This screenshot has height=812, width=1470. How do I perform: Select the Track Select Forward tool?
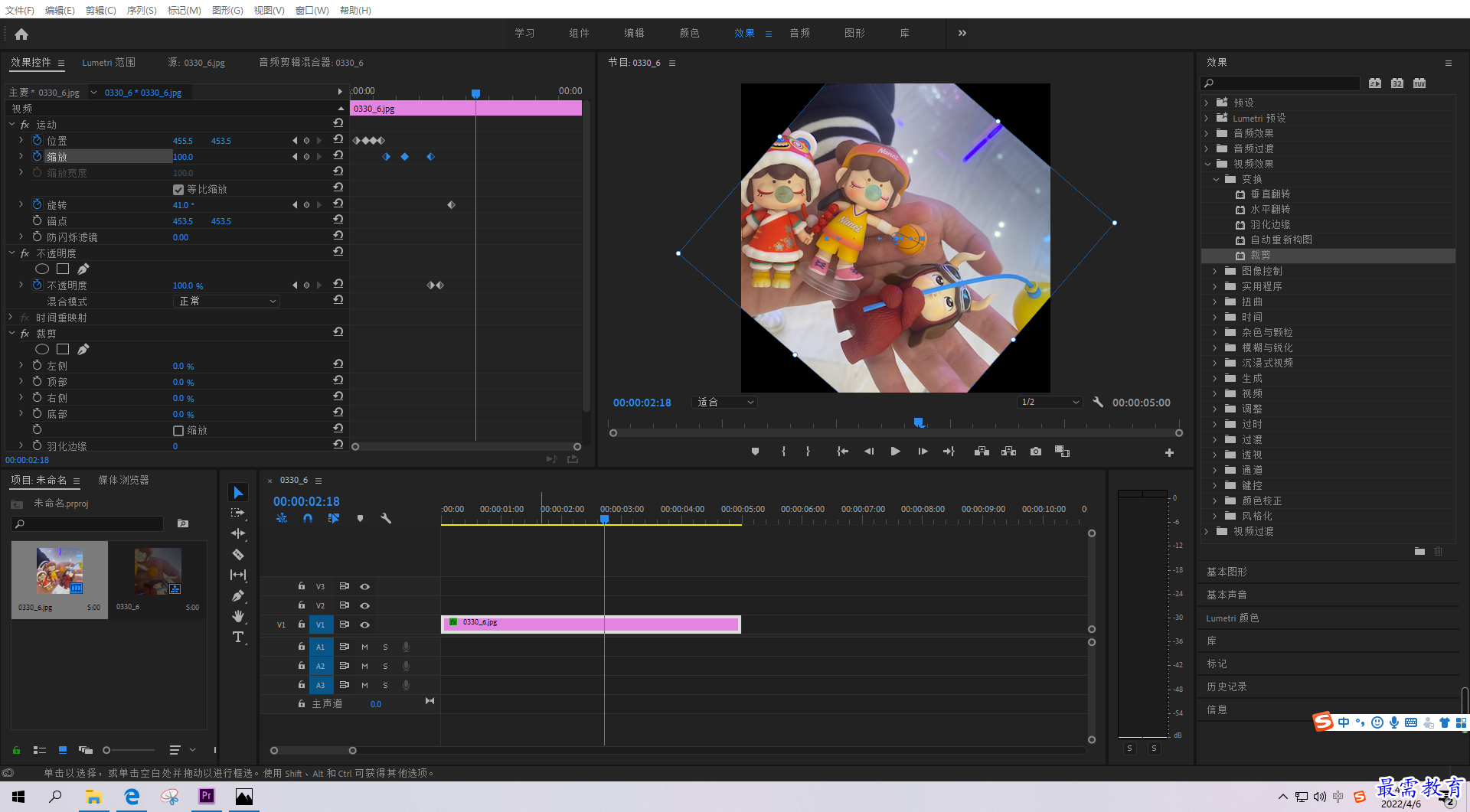[238, 513]
